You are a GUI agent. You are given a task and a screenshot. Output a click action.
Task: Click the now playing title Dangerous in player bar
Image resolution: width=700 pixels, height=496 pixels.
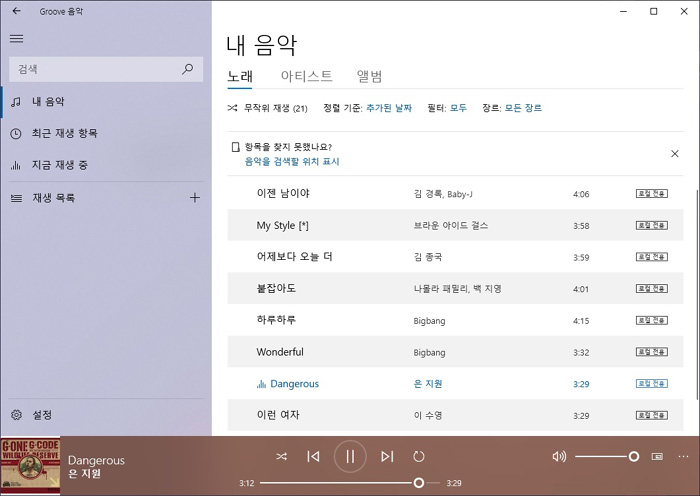[x=96, y=460]
